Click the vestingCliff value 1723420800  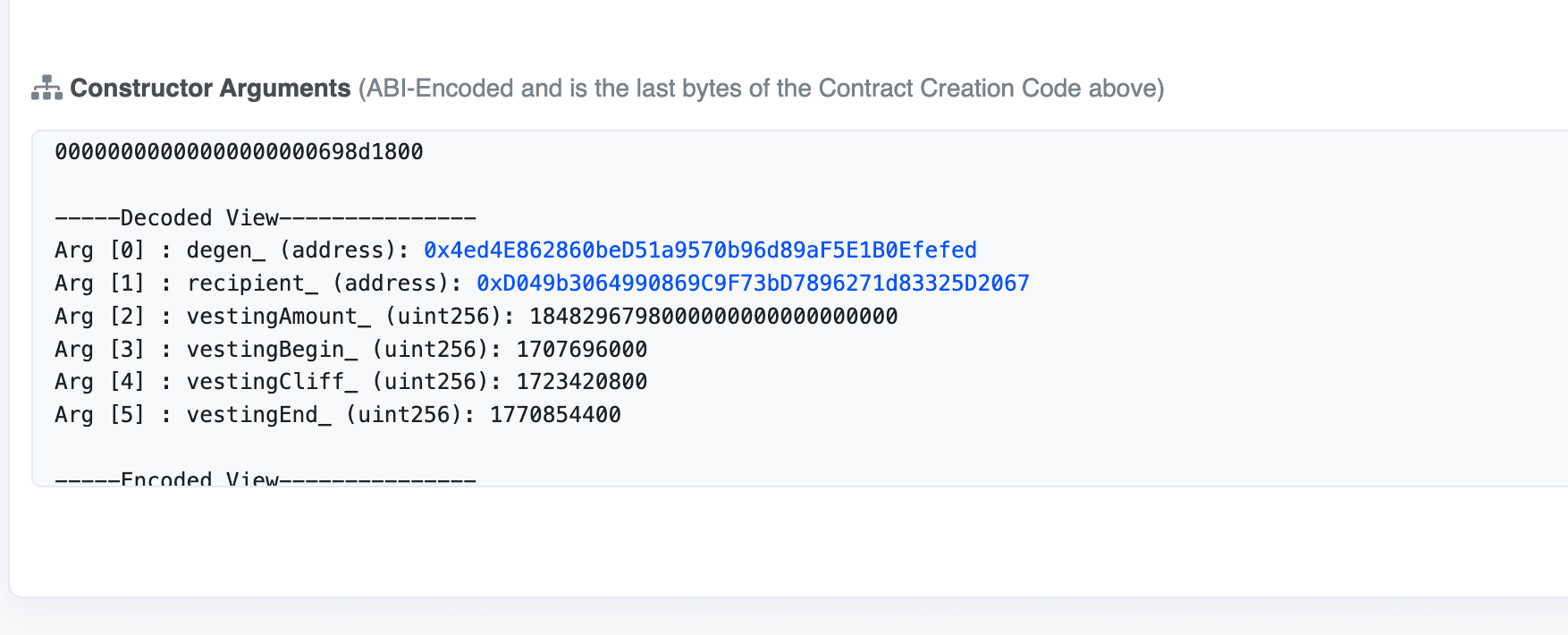pos(582,382)
